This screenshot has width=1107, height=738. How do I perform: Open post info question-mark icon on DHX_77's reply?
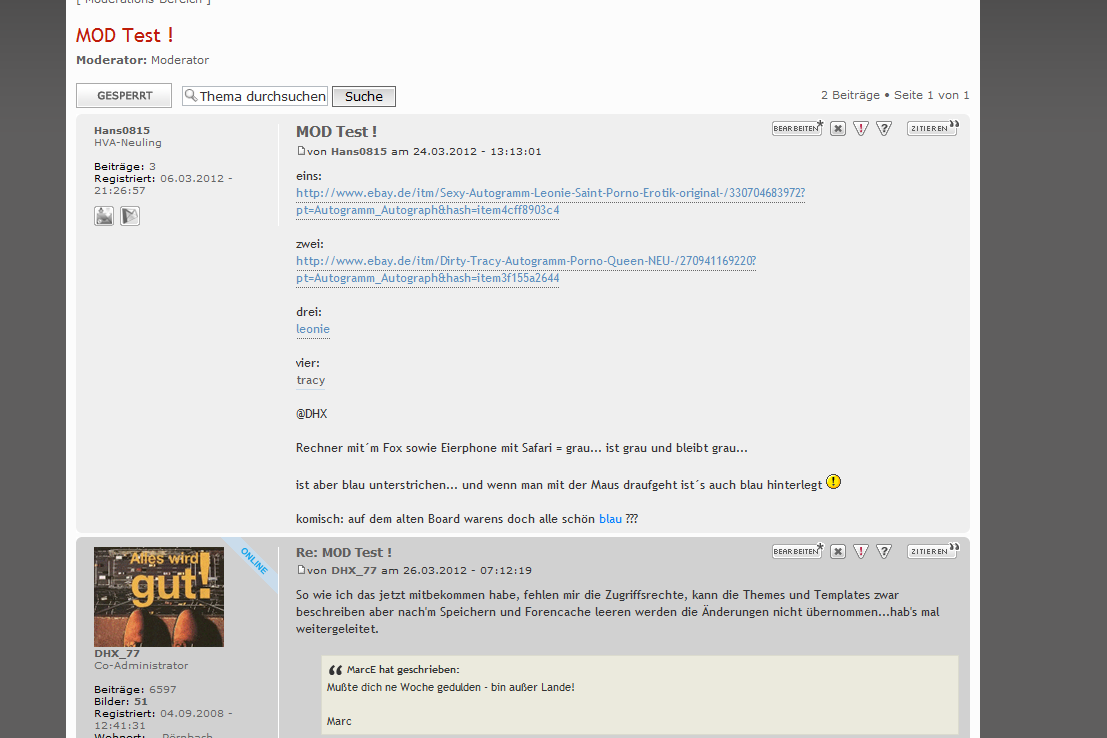[884, 552]
